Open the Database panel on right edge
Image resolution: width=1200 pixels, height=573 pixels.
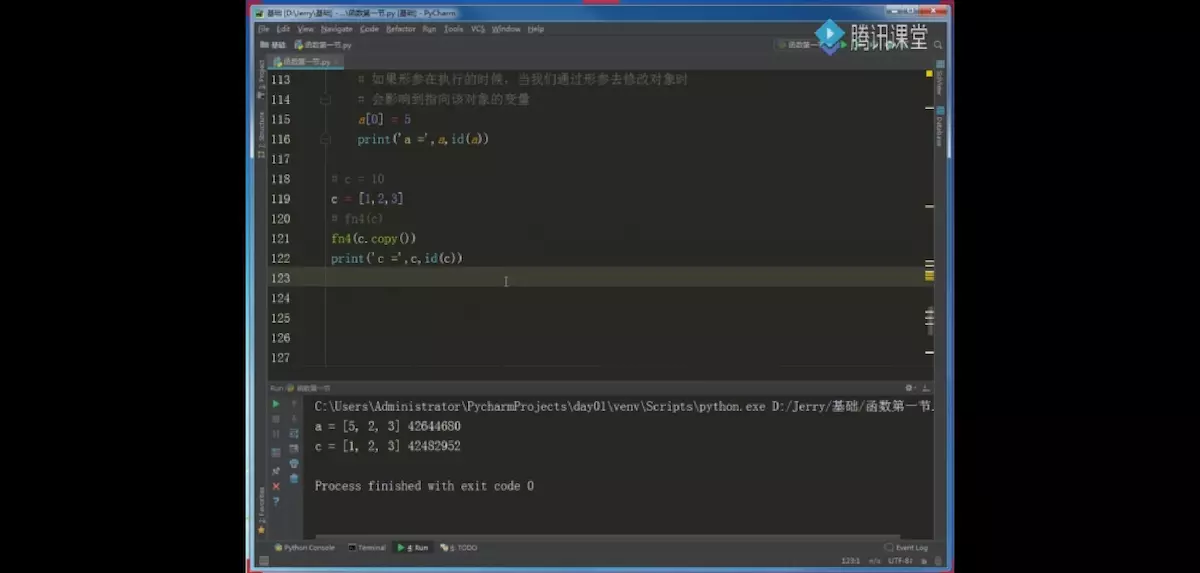coord(940,126)
